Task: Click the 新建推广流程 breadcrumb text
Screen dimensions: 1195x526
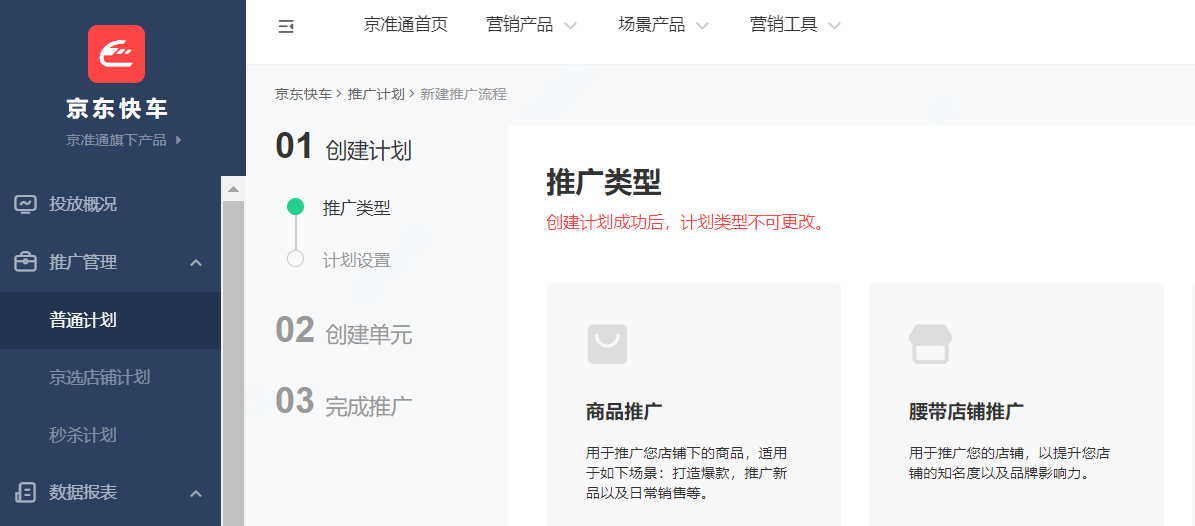Action: (463, 95)
